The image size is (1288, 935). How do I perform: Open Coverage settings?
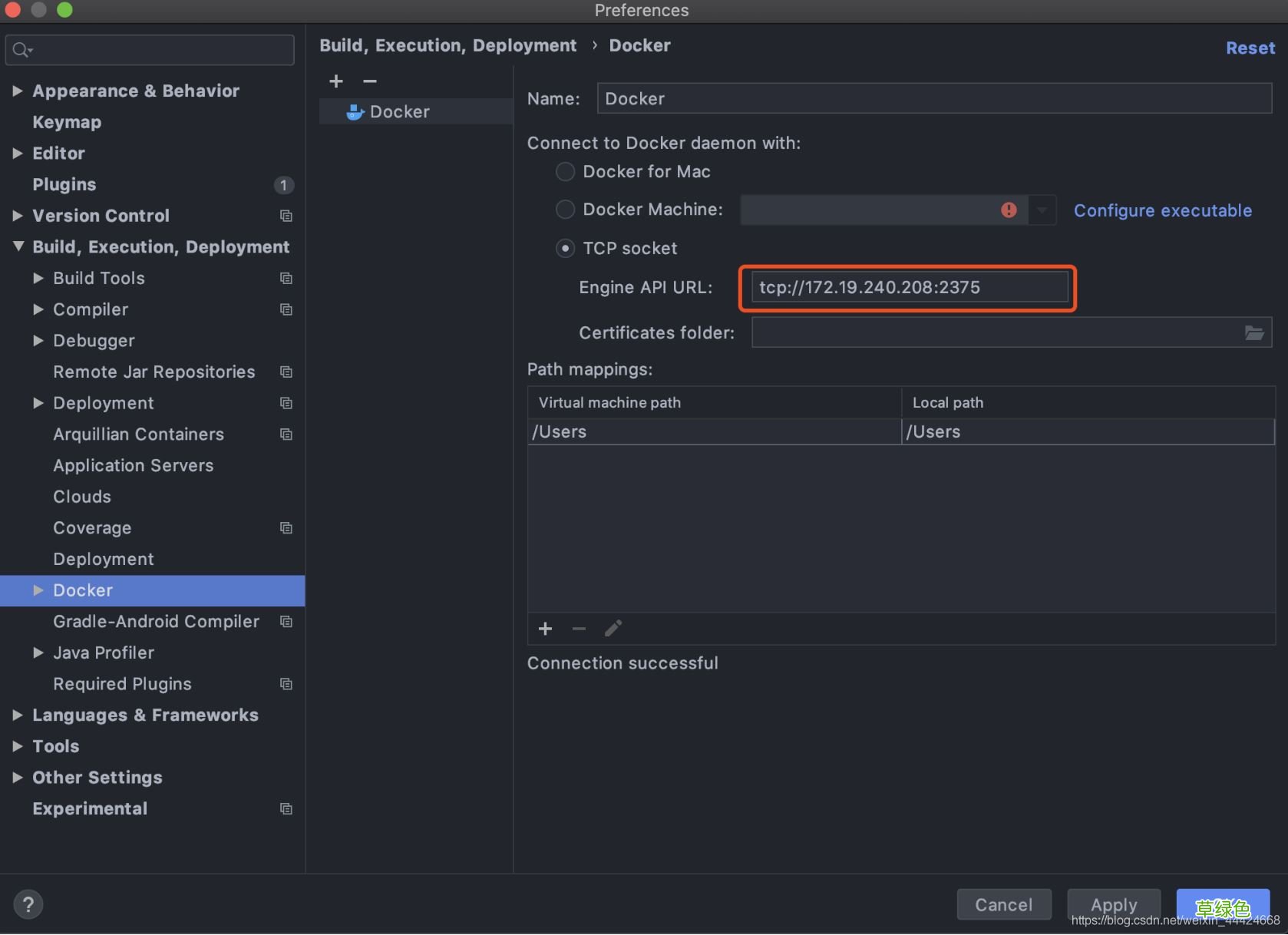point(92,528)
